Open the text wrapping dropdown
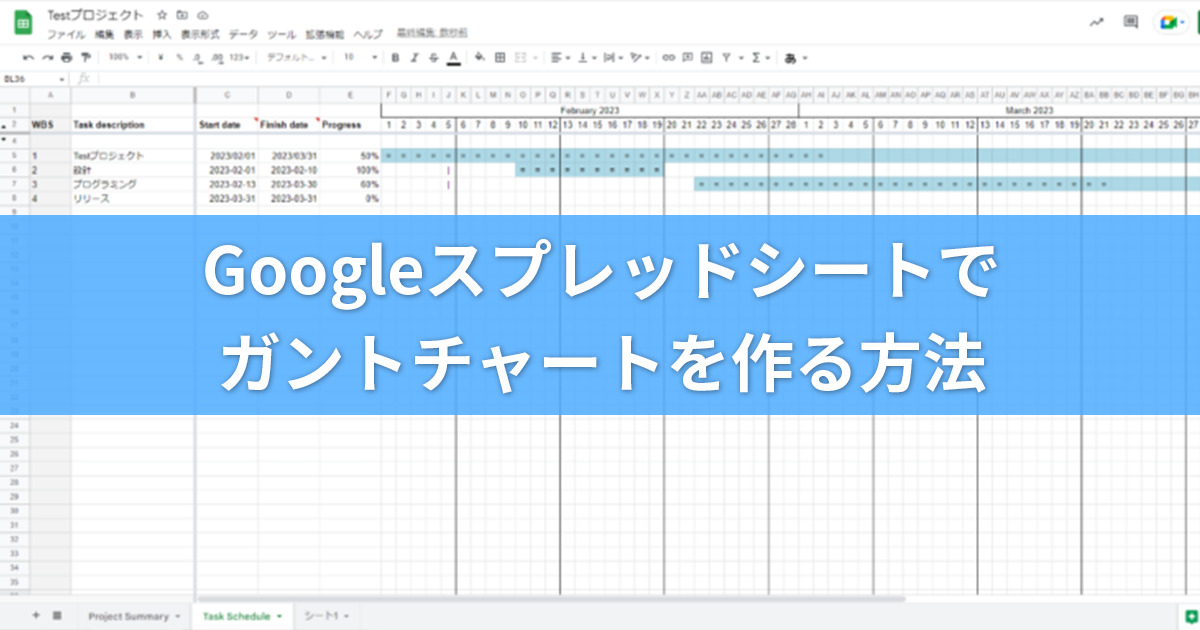This screenshot has height=630, width=1200. [x=613, y=57]
